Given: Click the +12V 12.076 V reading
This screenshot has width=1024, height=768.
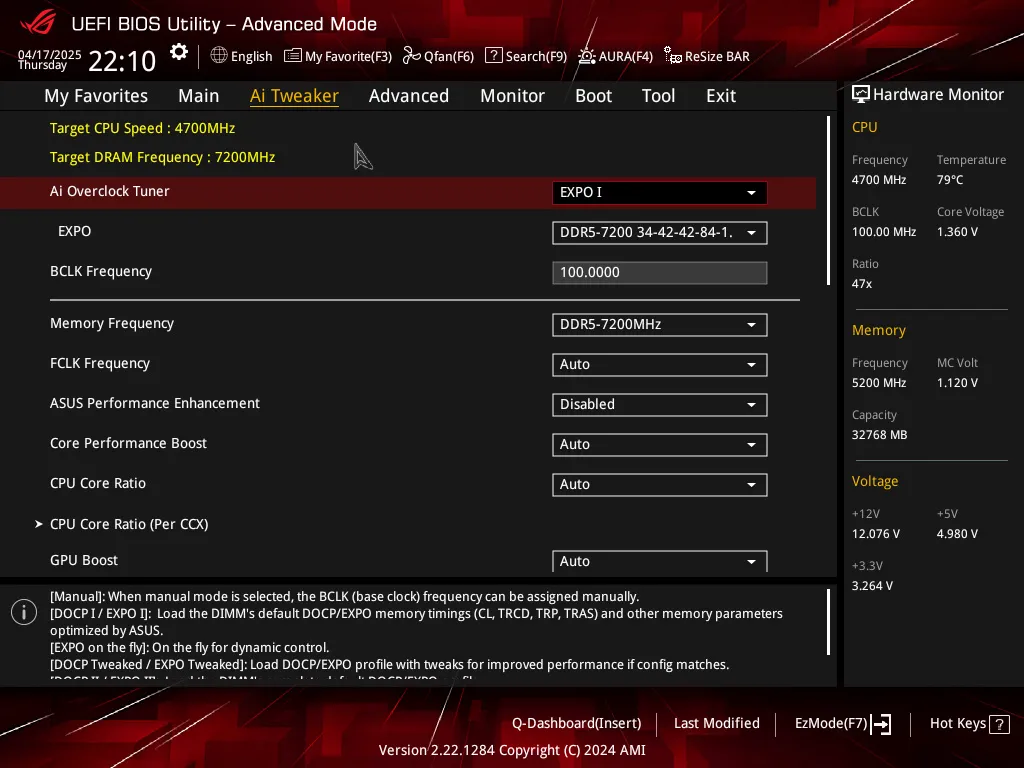Looking at the screenshot, I should coord(876,534).
